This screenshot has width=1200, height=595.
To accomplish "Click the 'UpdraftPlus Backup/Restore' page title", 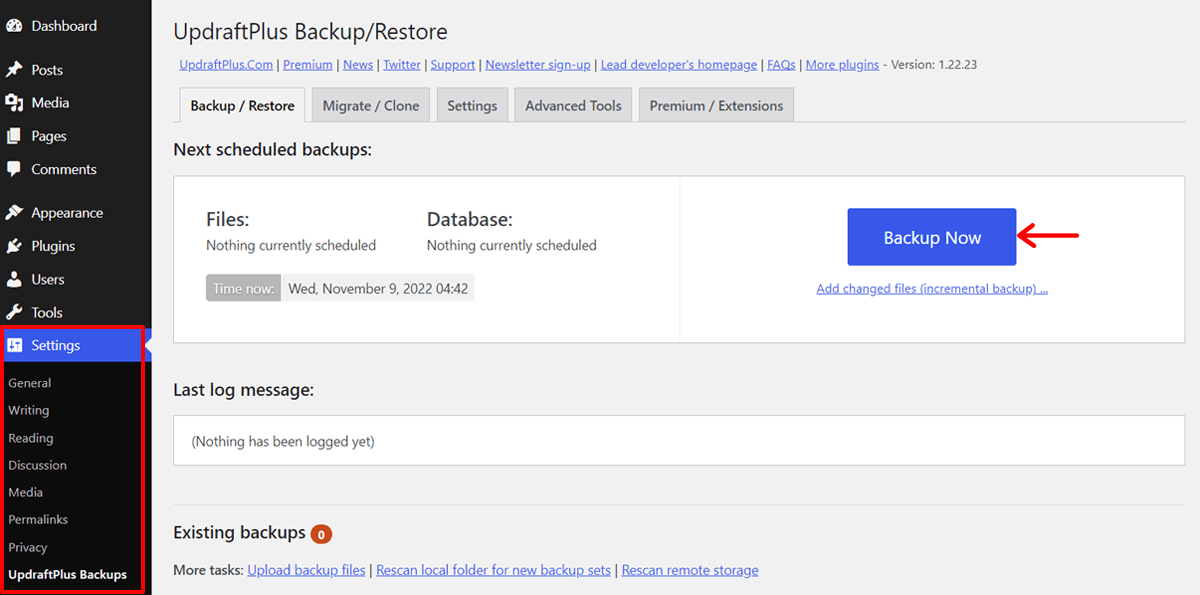I will click(310, 32).
